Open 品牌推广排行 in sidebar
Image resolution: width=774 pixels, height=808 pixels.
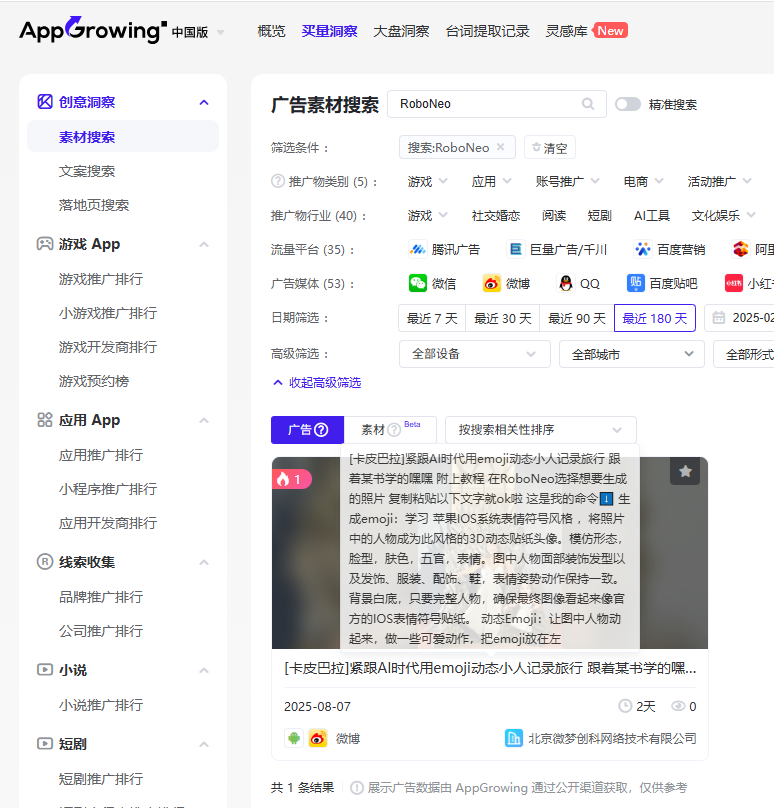pos(101,597)
